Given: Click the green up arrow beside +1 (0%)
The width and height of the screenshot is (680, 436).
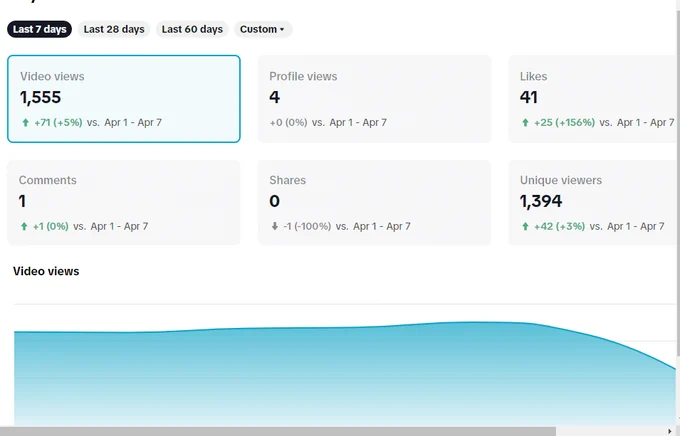Looking at the screenshot, I should click(x=24, y=226).
